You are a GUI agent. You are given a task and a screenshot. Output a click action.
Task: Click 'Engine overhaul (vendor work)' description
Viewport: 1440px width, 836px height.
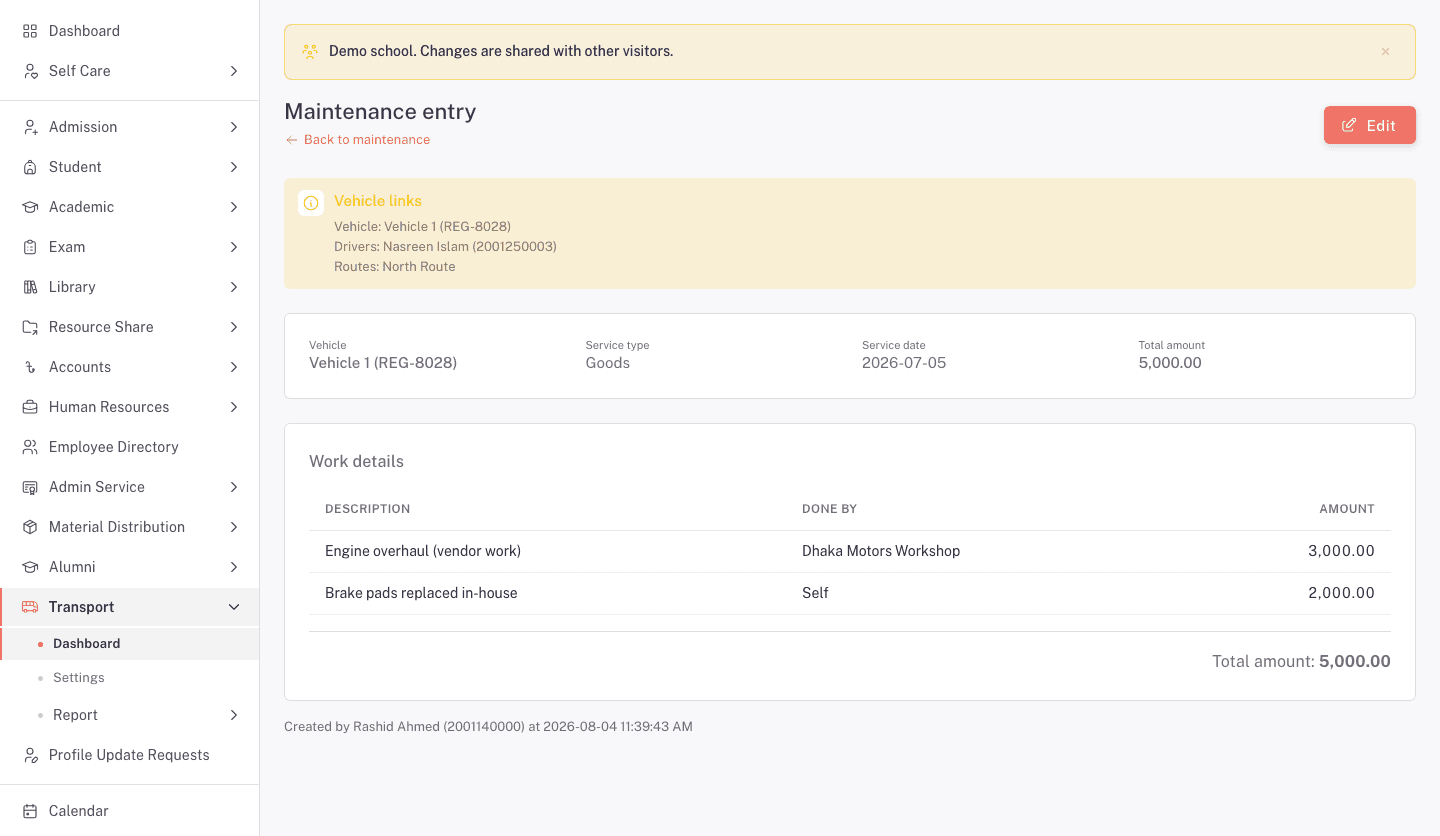[x=423, y=551]
